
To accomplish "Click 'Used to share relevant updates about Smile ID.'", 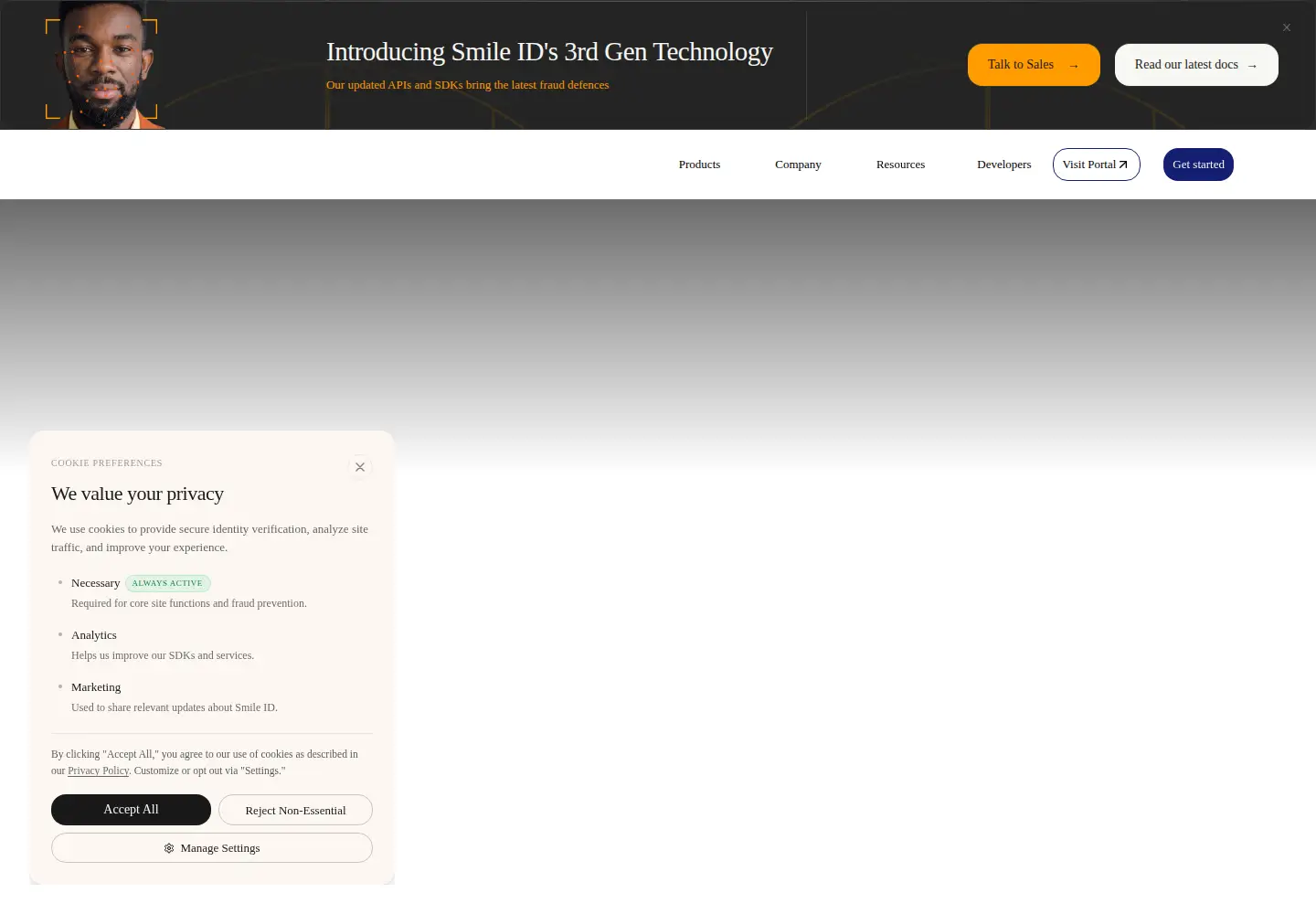I will click(x=175, y=707).
